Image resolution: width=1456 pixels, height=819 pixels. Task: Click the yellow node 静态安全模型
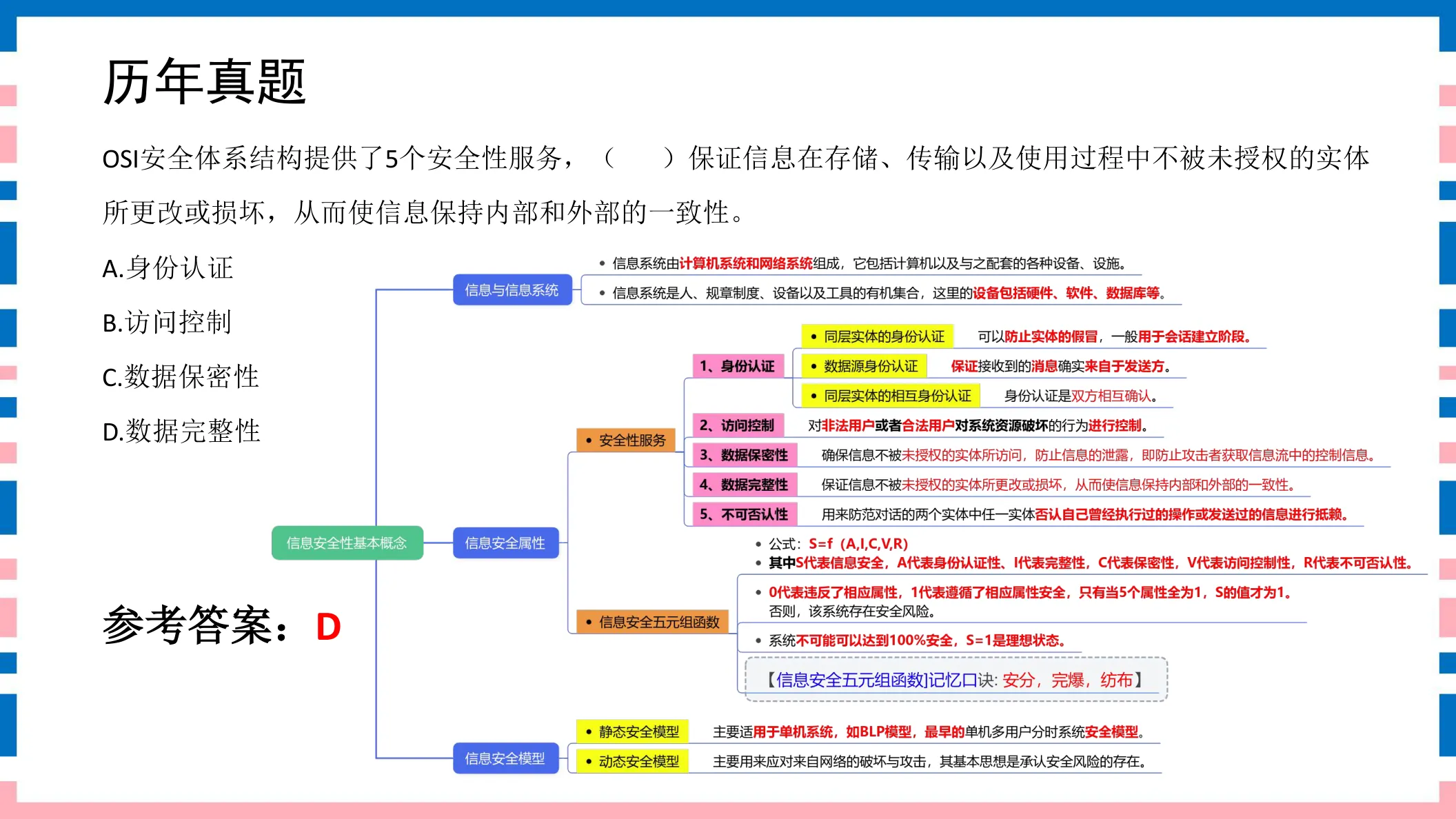(632, 731)
